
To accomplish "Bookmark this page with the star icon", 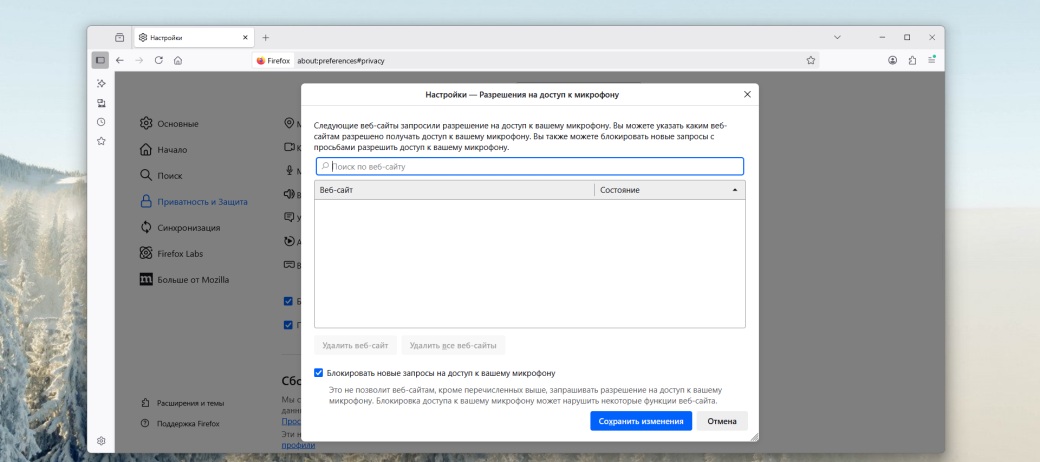I will click(810, 60).
